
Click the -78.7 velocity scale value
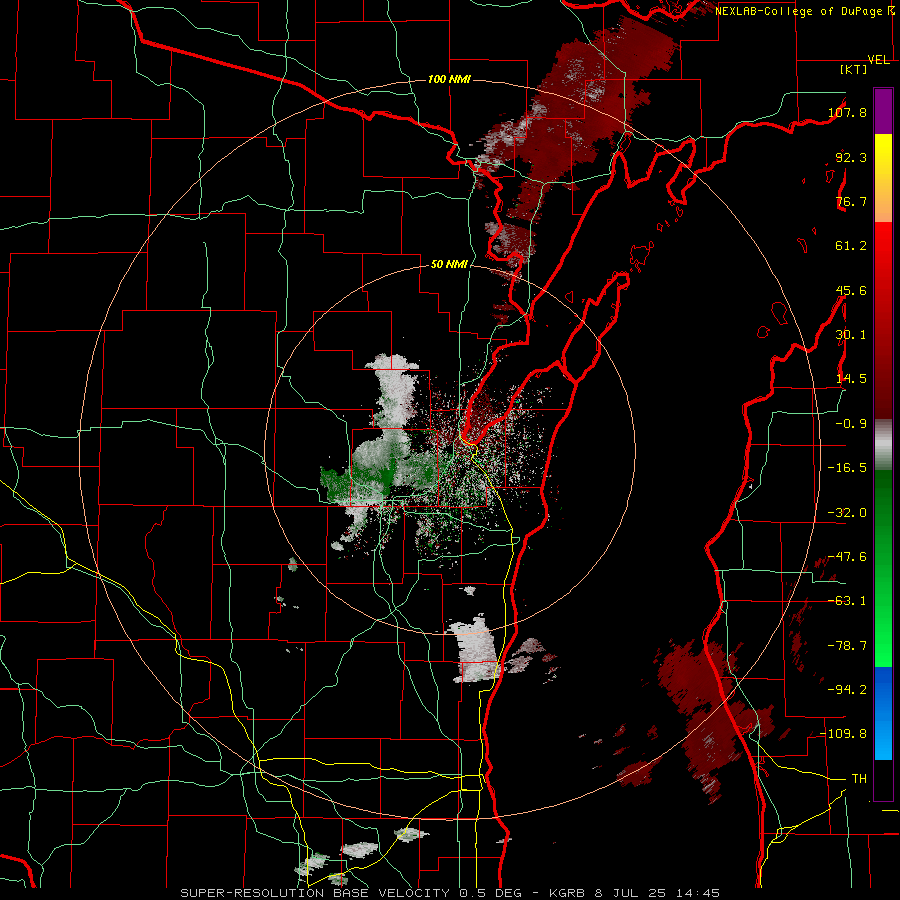point(847,646)
